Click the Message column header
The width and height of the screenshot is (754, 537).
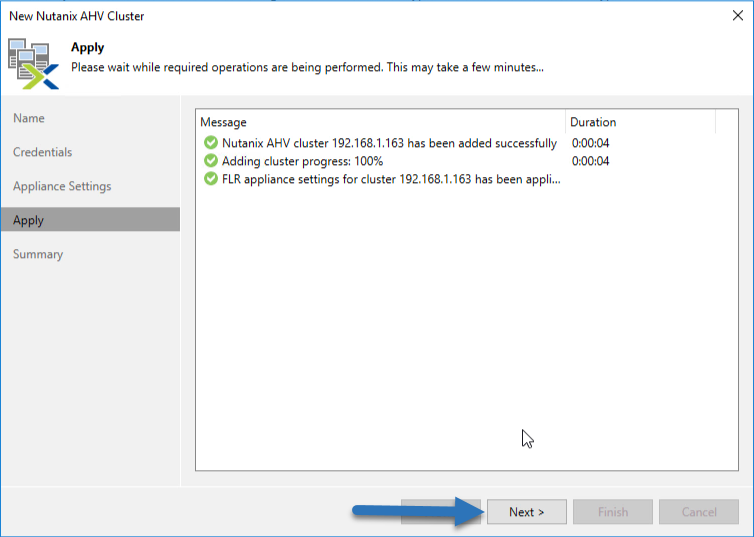(x=380, y=122)
